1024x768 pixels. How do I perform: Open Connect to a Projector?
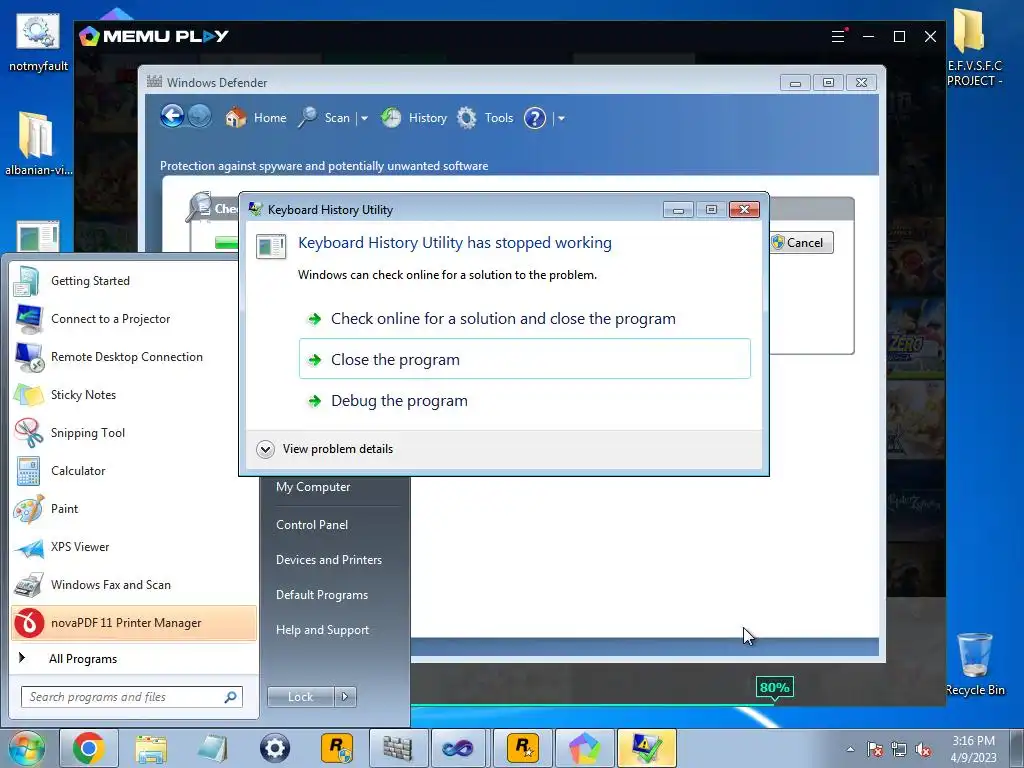[x=134, y=319]
